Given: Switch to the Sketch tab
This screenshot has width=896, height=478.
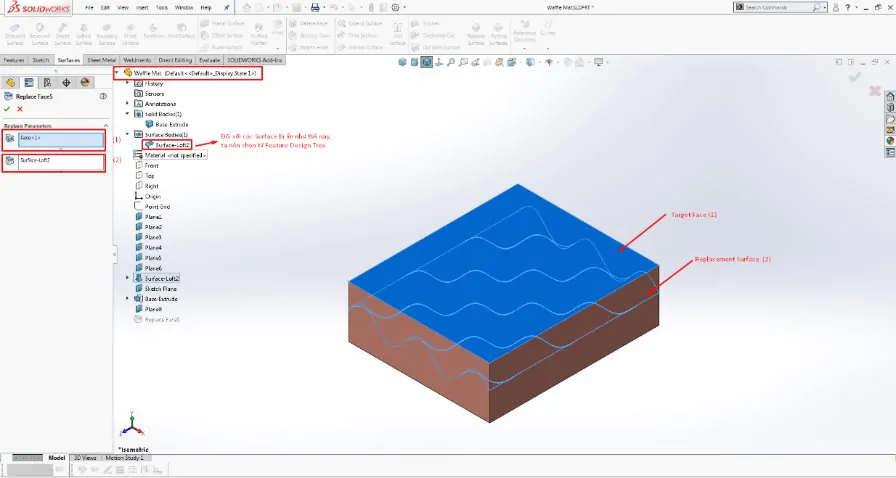Looking at the screenshot, I should [41, 60].
